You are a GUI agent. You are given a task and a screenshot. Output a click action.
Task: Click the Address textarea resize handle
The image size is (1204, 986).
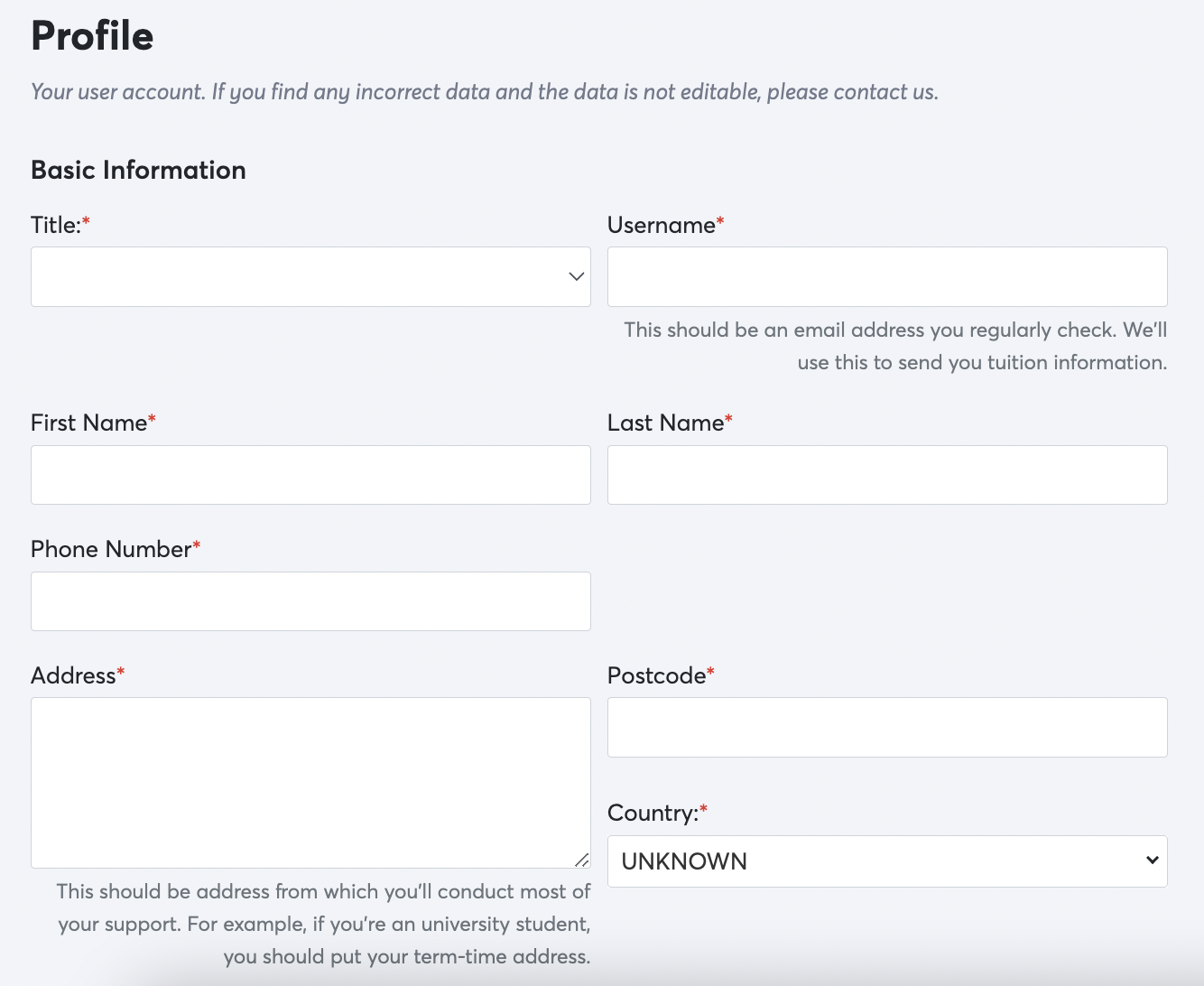[582, 860]
